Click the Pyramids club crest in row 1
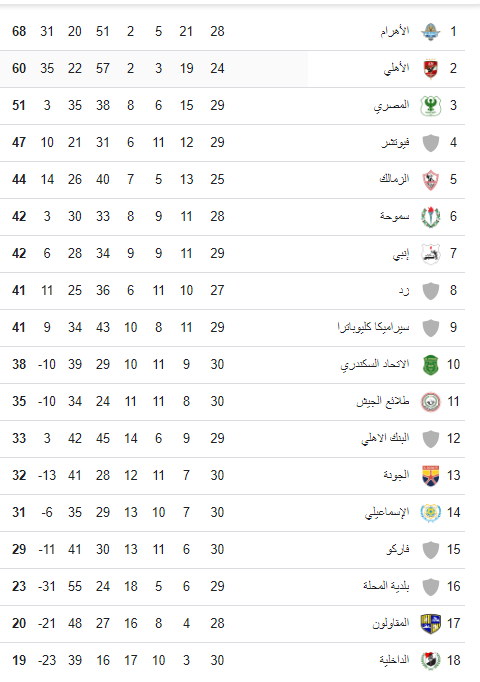The height and width of the screenshot is (682, 480). 430,32
